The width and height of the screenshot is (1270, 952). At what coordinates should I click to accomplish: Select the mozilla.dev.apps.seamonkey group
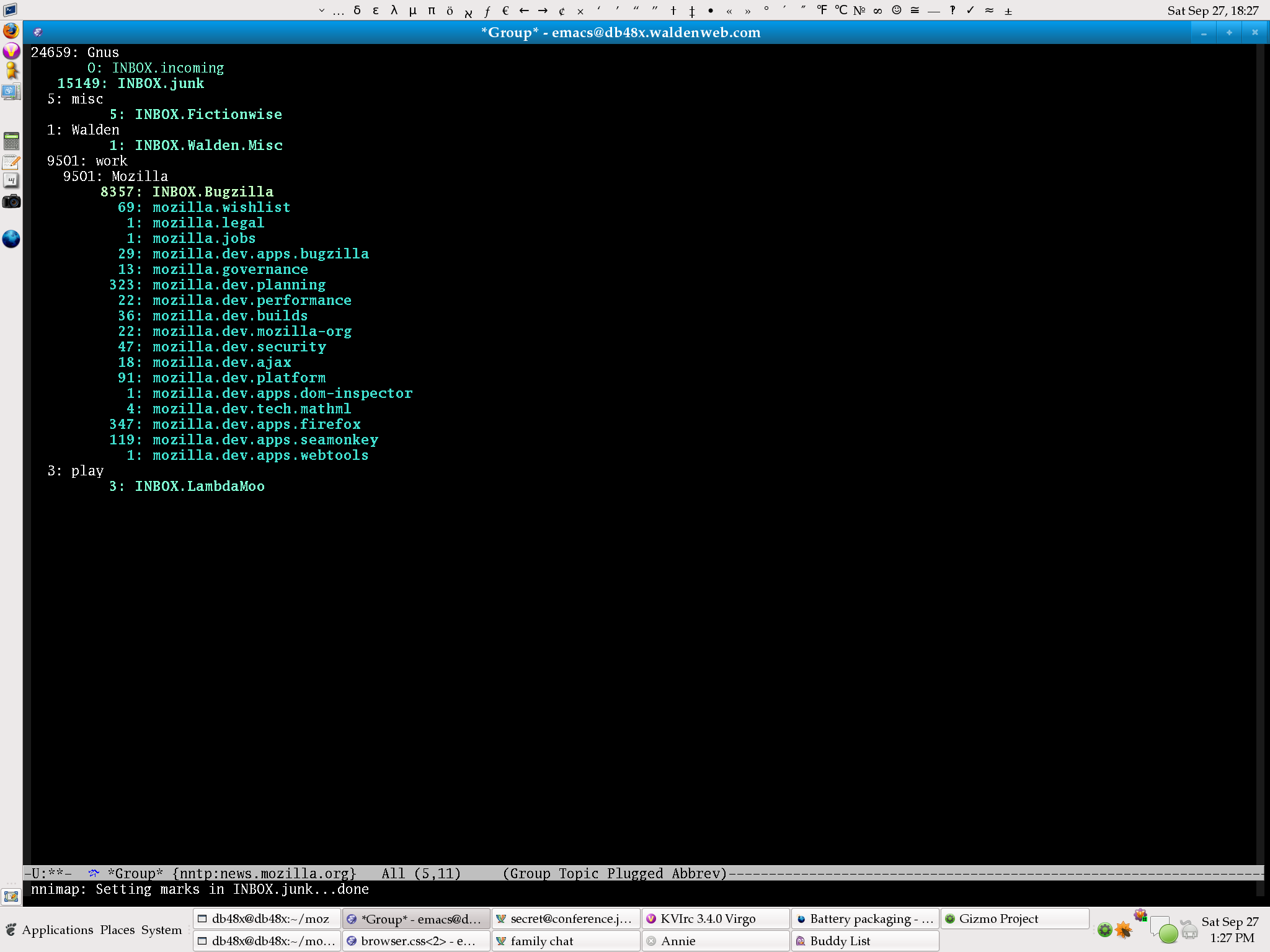pos(265,439)
